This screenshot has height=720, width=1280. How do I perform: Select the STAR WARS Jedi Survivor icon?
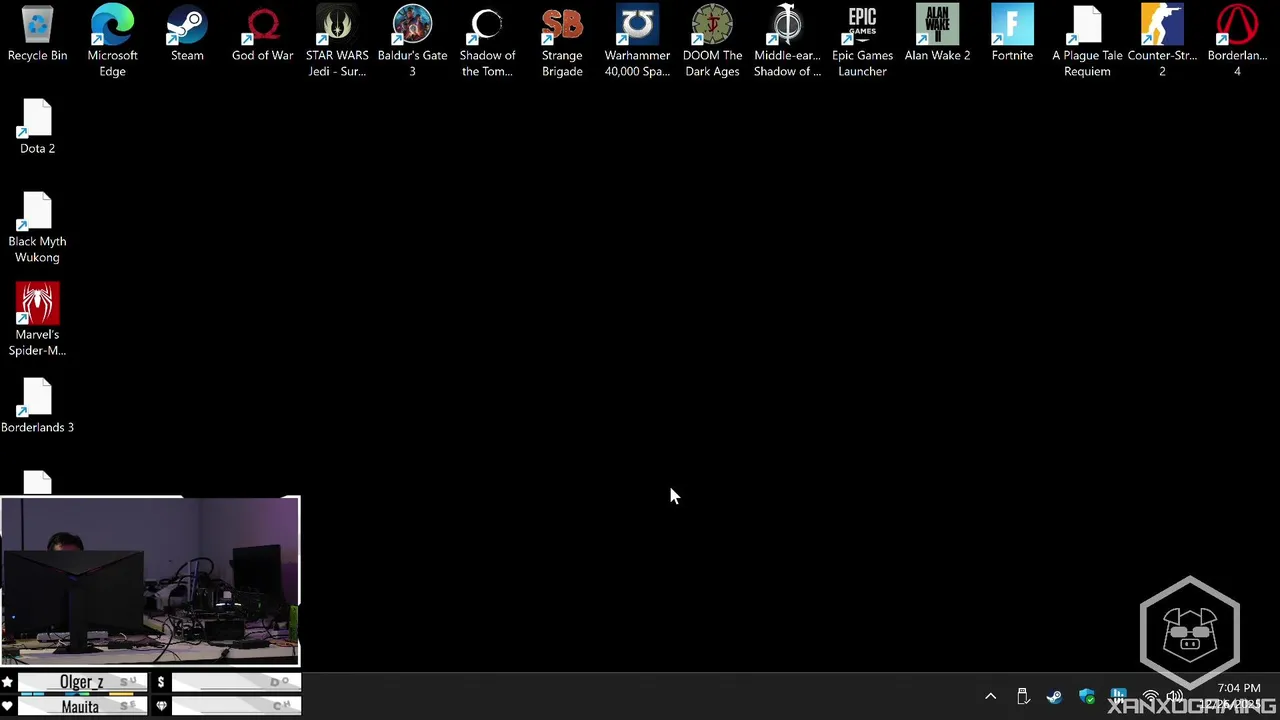click(337, 40)
